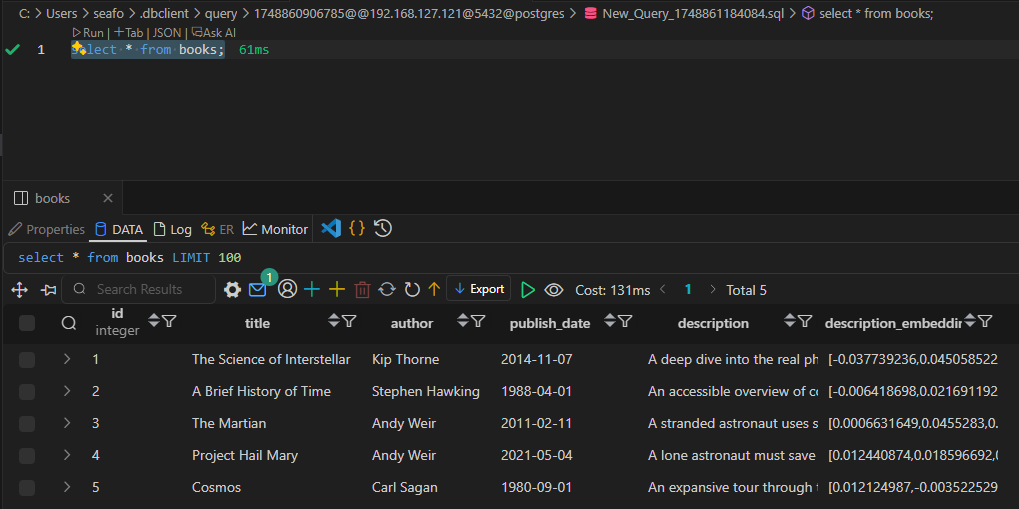Click the settings gear icon
Image resolution: width=1019 pixels, height=509 pixels.
pyautogui.click(x=232, y=290)
